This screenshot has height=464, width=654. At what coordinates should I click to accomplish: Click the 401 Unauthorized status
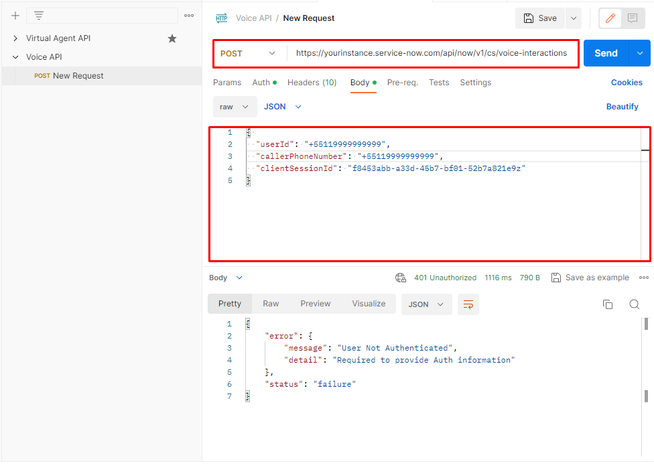[445, 278]
